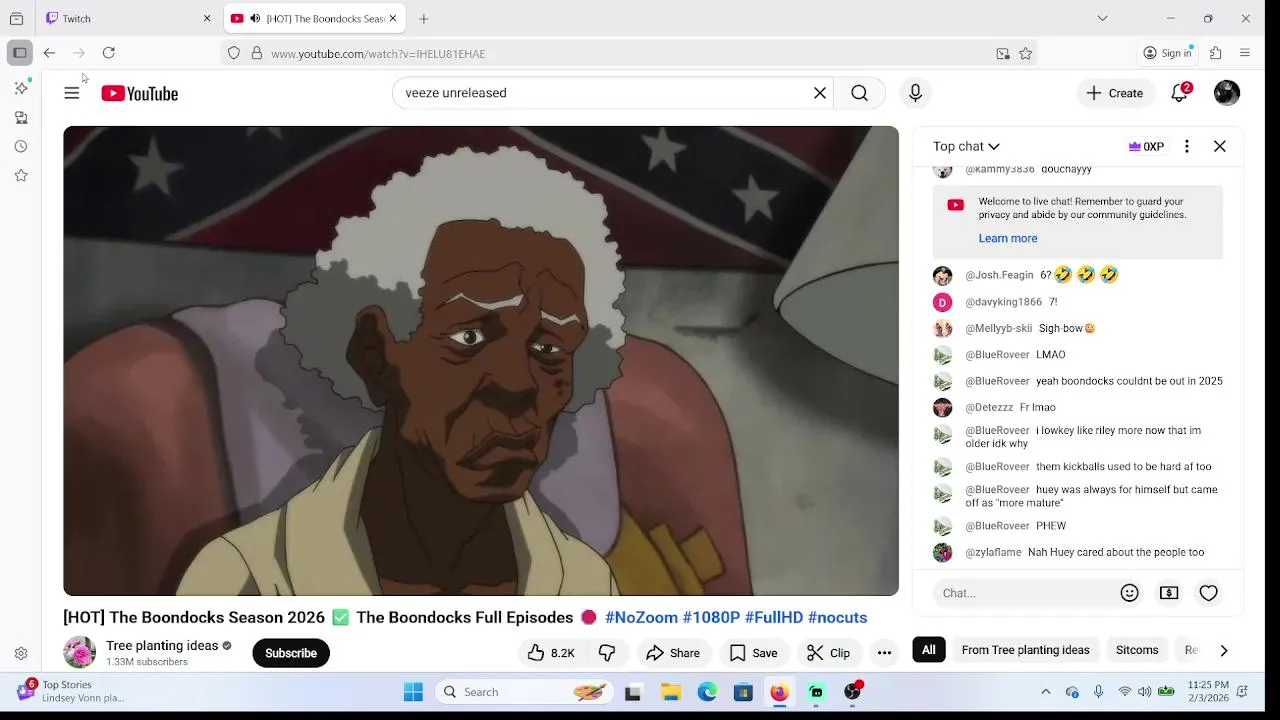This screenshot has width=1280, height=720.
Task: Open bookmarks star in Firefox sidebar
Action: pyautogui.click(x=21, y=175)
